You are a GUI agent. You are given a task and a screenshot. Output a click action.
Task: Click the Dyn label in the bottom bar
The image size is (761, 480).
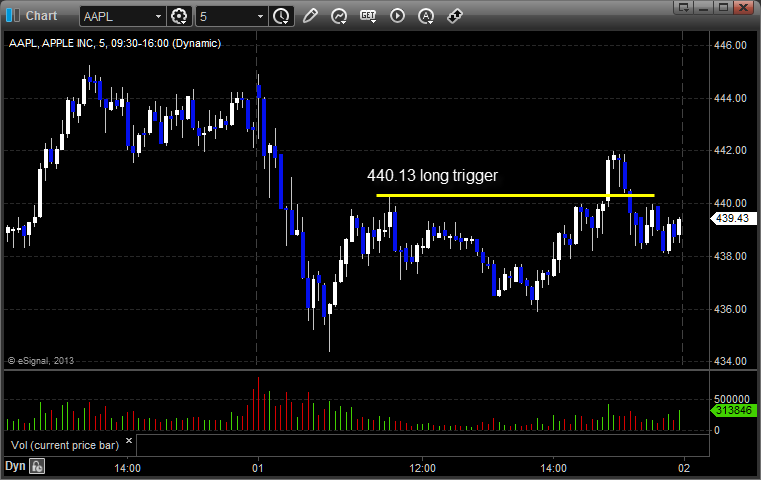pos(15,466)
